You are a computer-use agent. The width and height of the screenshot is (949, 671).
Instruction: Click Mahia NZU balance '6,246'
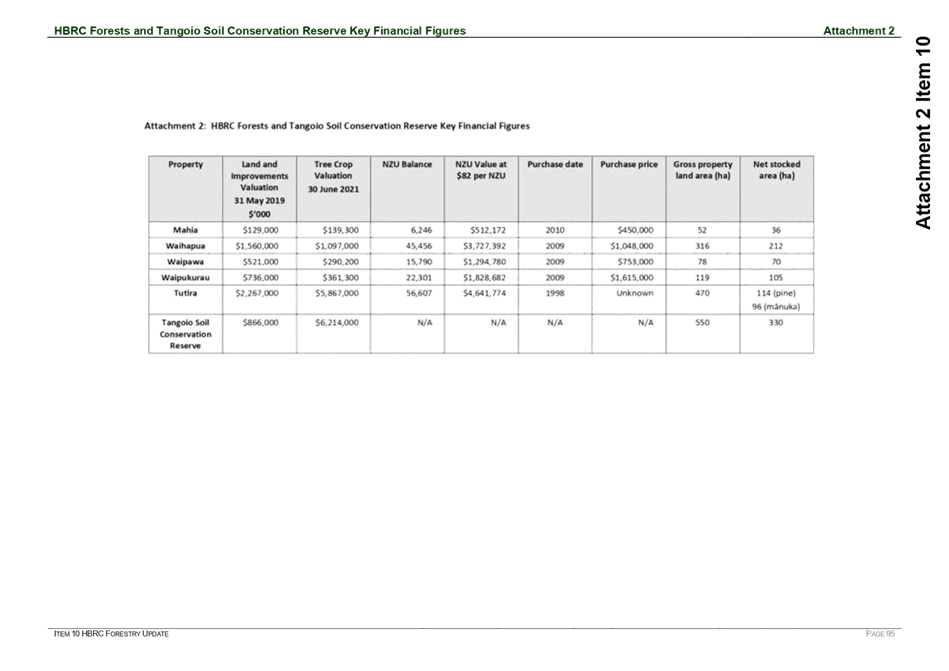coord(421,230)
